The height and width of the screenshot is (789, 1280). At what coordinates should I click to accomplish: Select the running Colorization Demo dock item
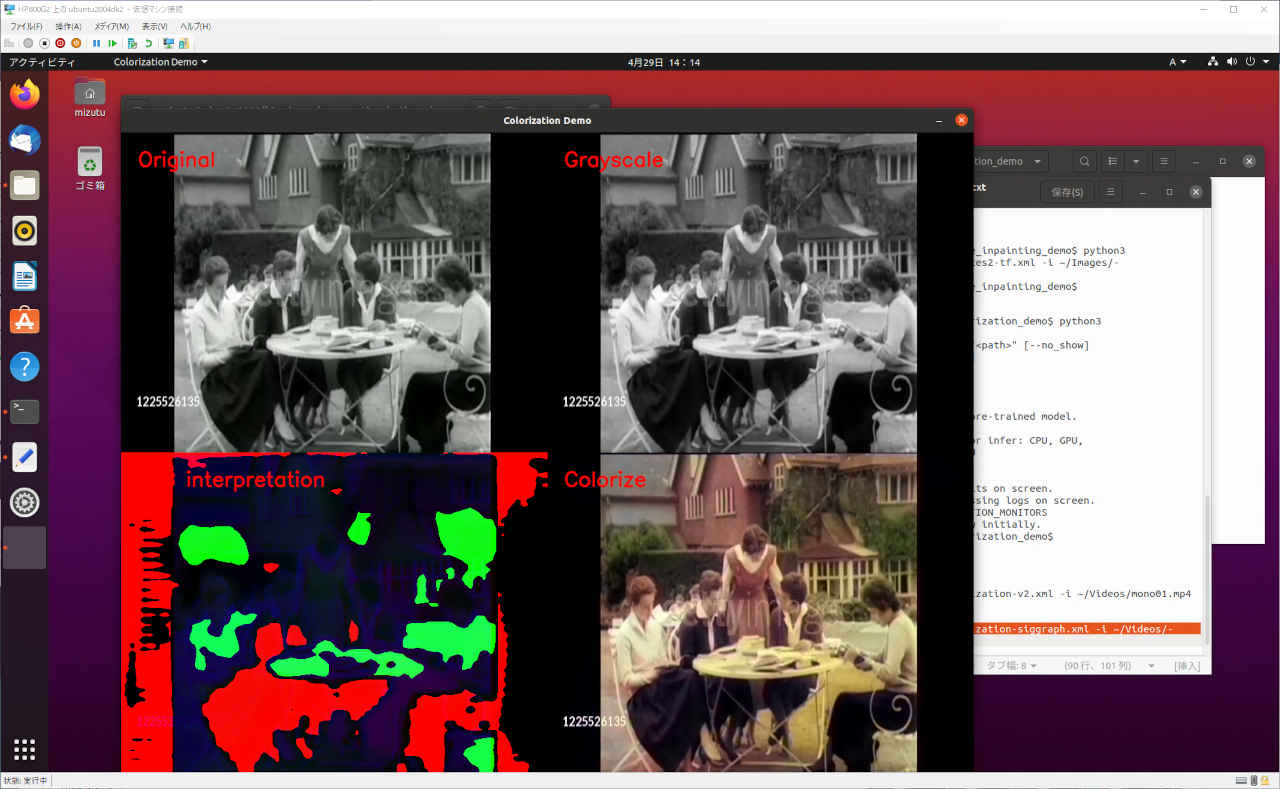tap(25, 548)
